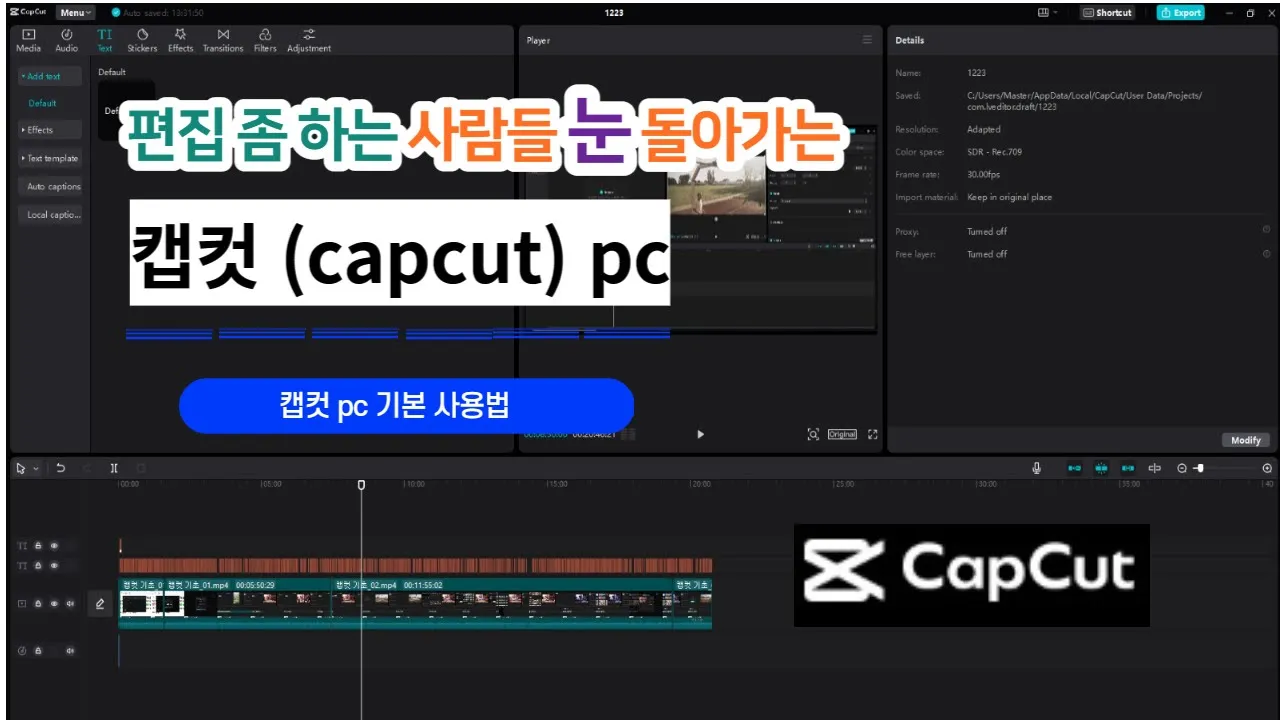The image size is (1280, 720).
Task: Undo the last action
Action: pos(61,468)
